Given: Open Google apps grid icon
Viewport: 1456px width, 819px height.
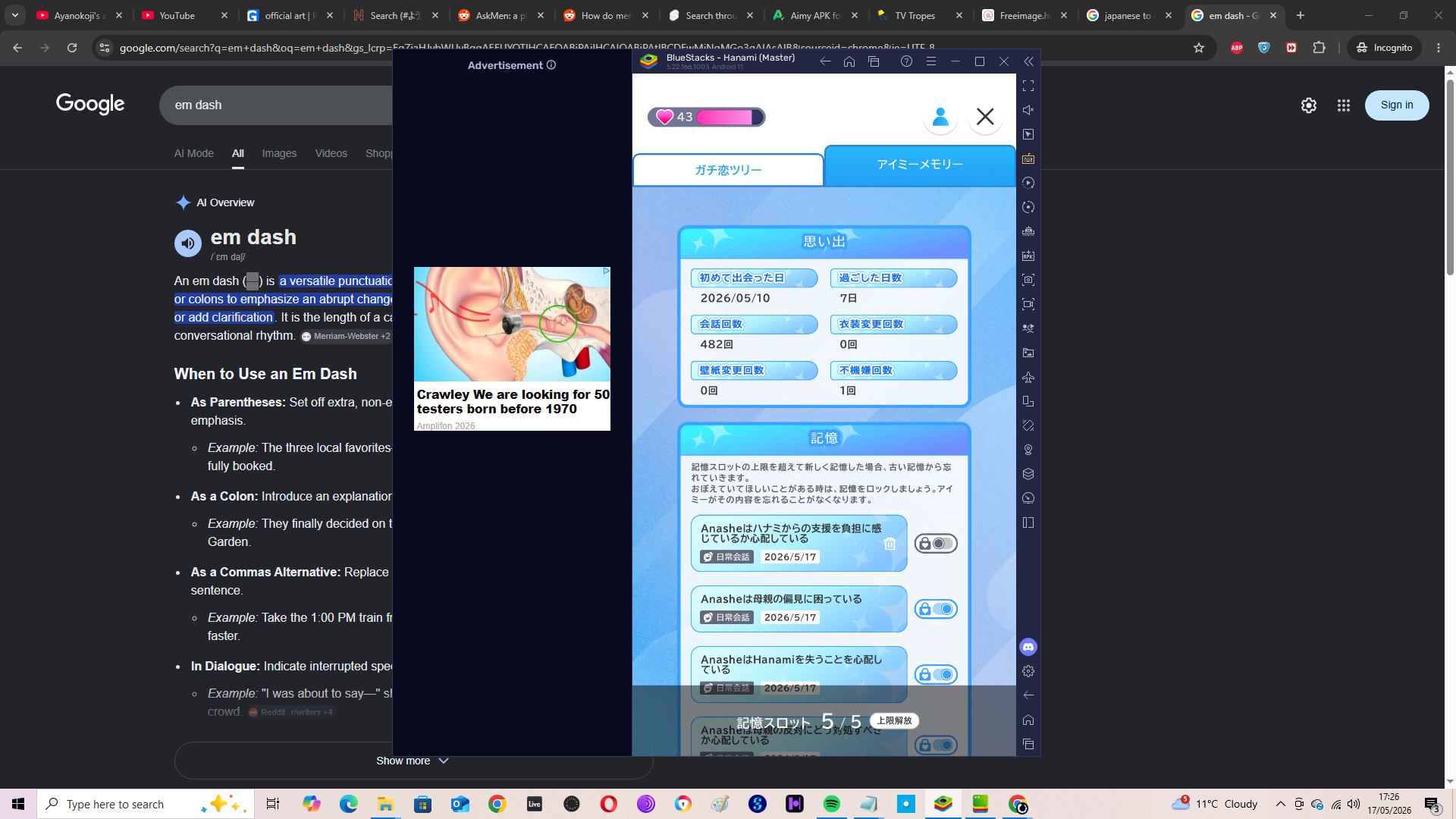Looking at the screenshot, I should click(x=1344, y=105).
